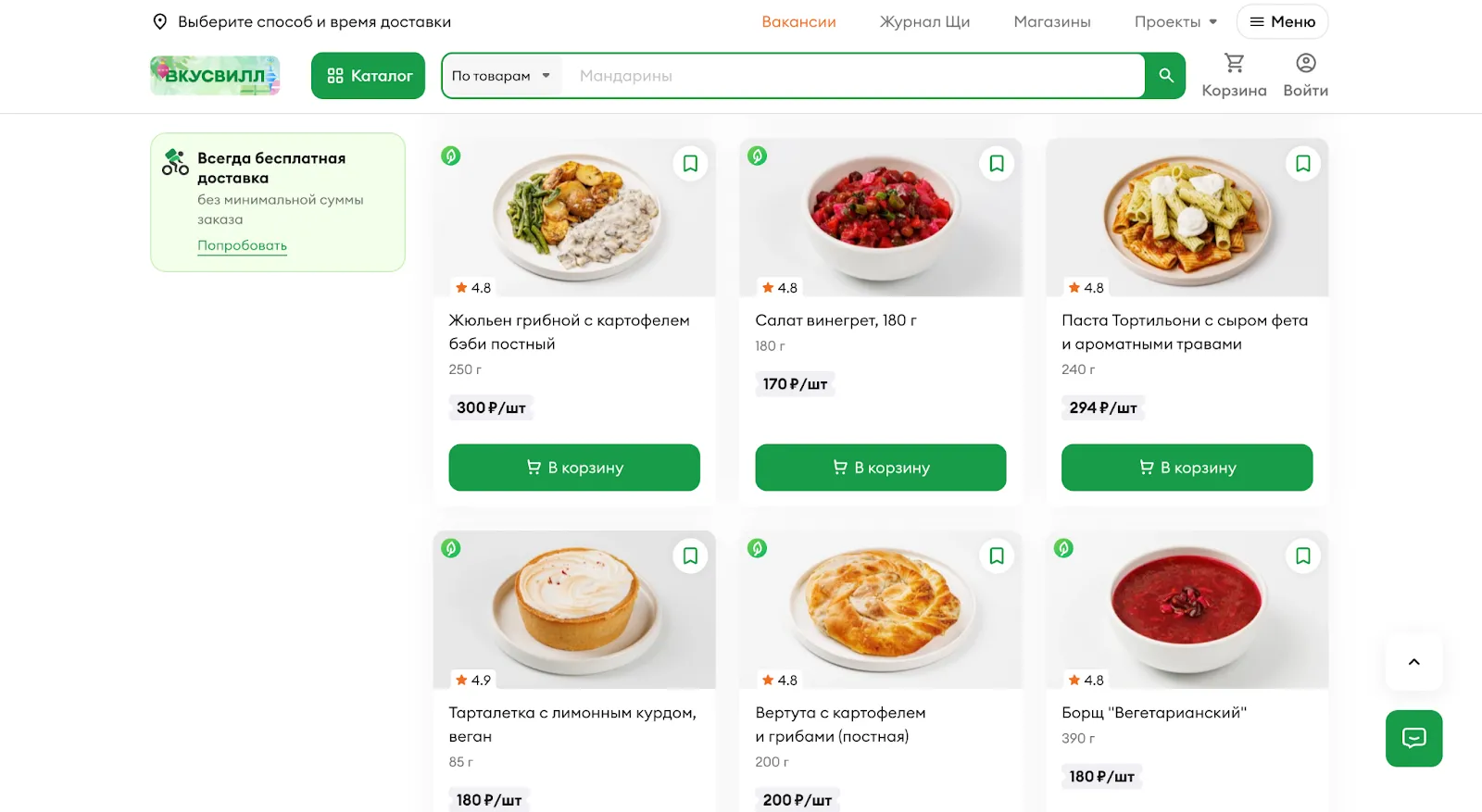Toggle bookmark on Салат винегрет
This screenshot has width=1482, height=812.
point(997,164)
